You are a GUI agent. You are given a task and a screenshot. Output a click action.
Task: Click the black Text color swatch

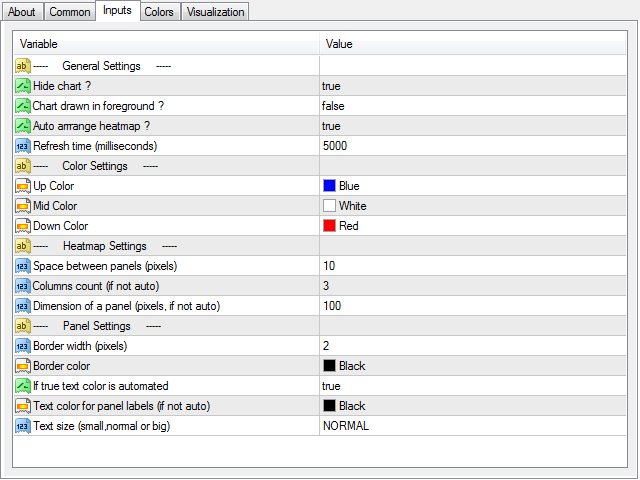pos(329,406)
